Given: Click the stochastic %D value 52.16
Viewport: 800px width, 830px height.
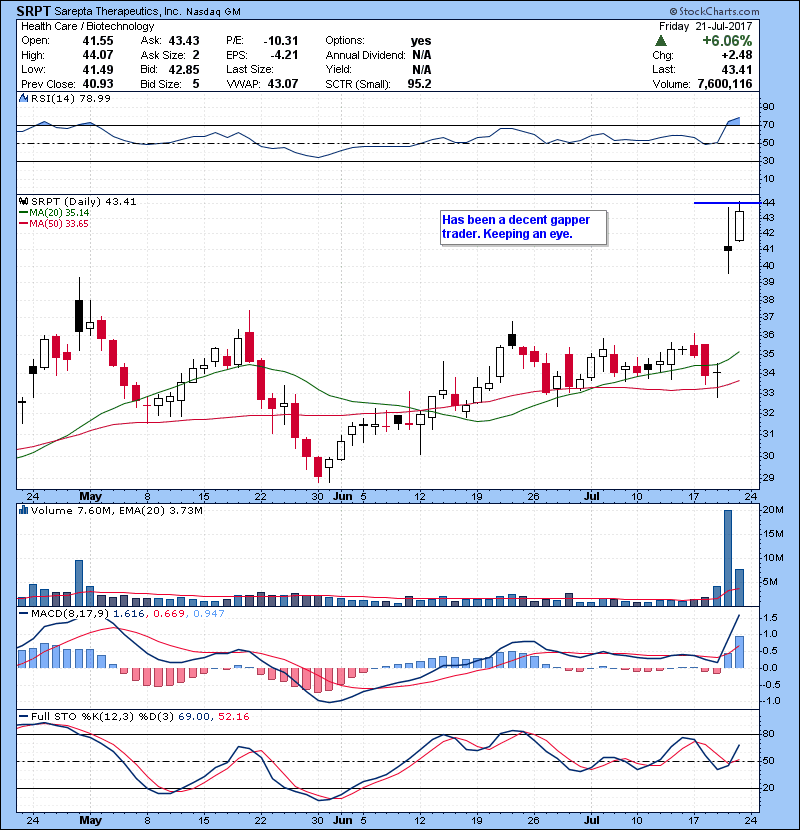Looking at the screenshot, I should point(233,716).
